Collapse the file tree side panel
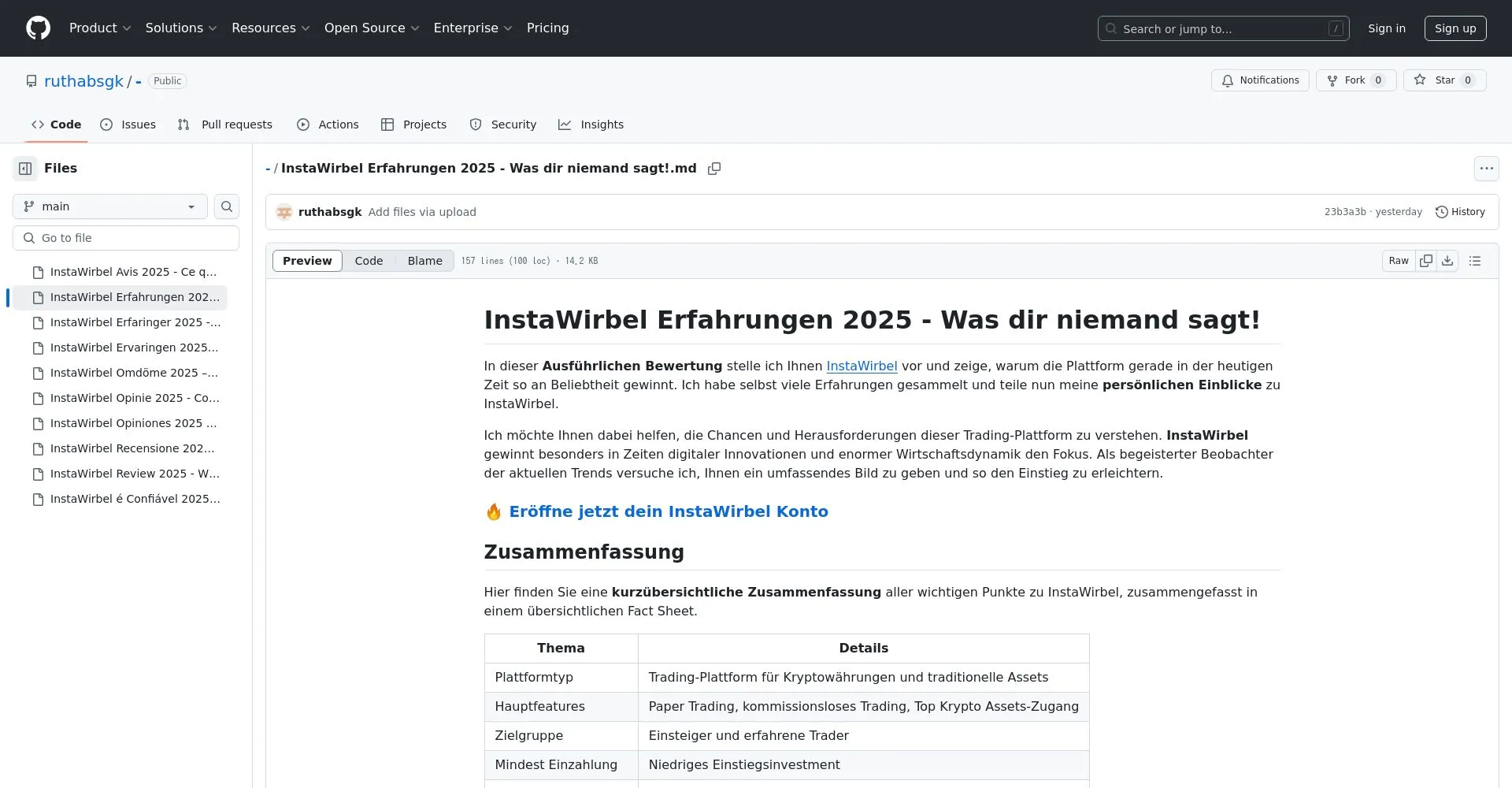Image resolution: width=1512 pixels, height=788 pixels. coord(25,168)
